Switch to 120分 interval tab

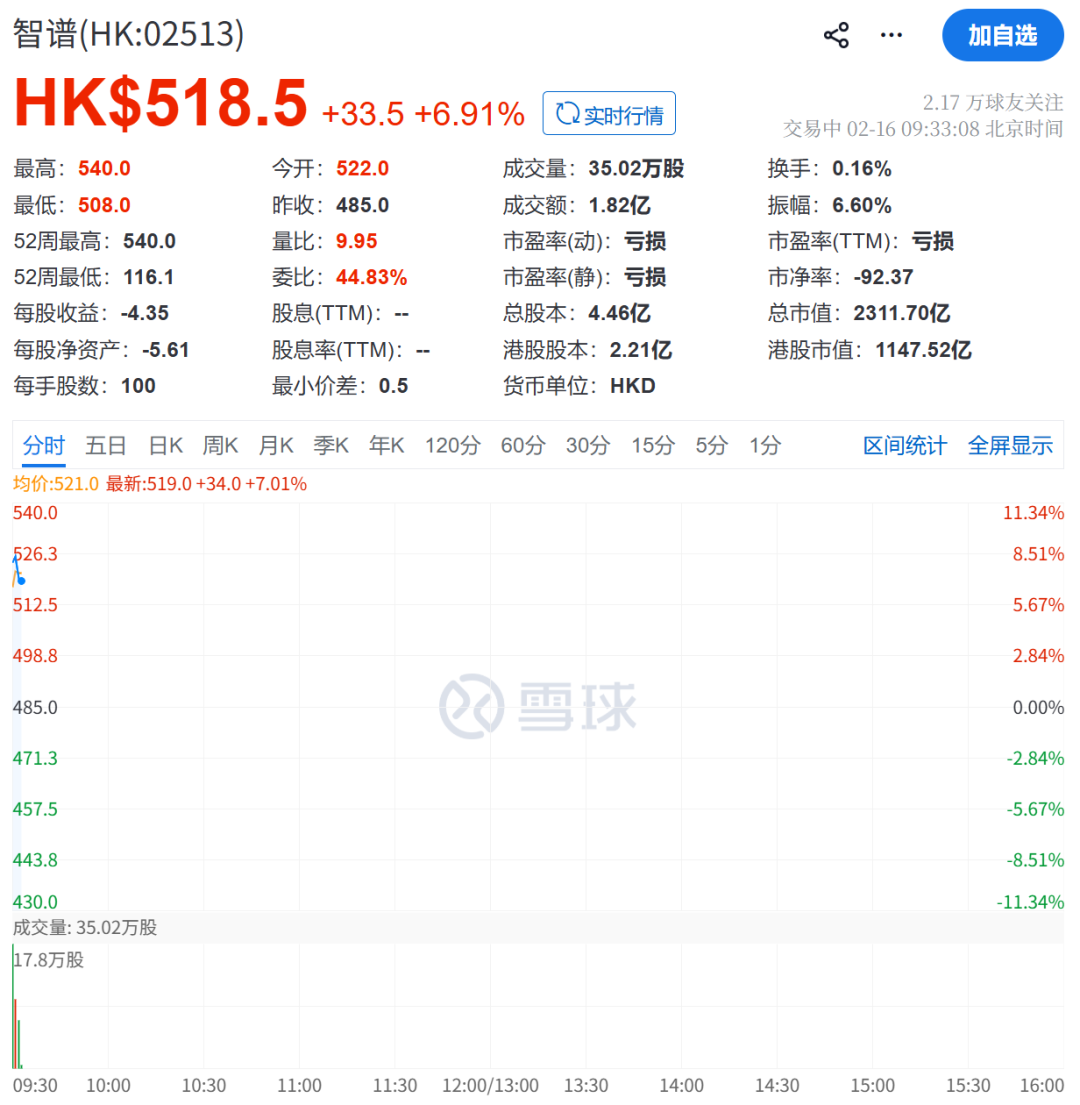452,446
